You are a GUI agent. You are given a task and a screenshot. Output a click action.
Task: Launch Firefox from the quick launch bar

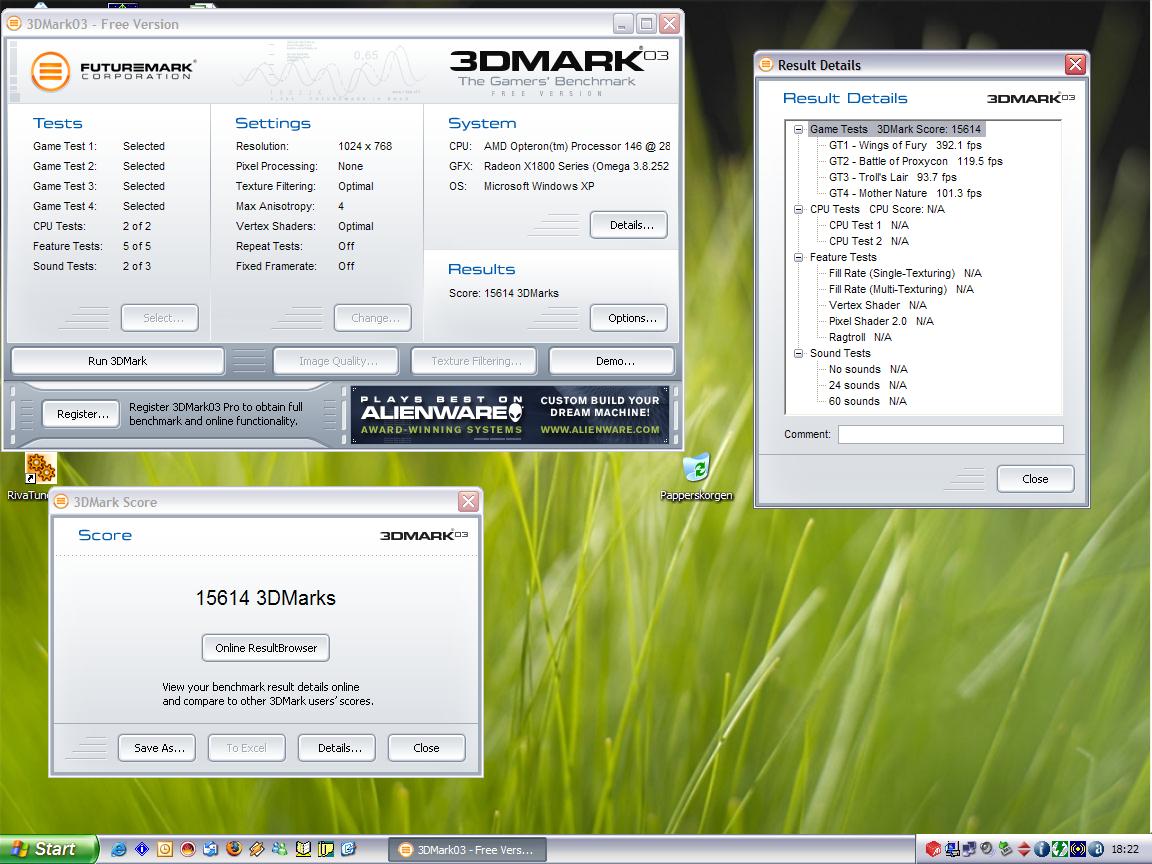click(234, 849)
